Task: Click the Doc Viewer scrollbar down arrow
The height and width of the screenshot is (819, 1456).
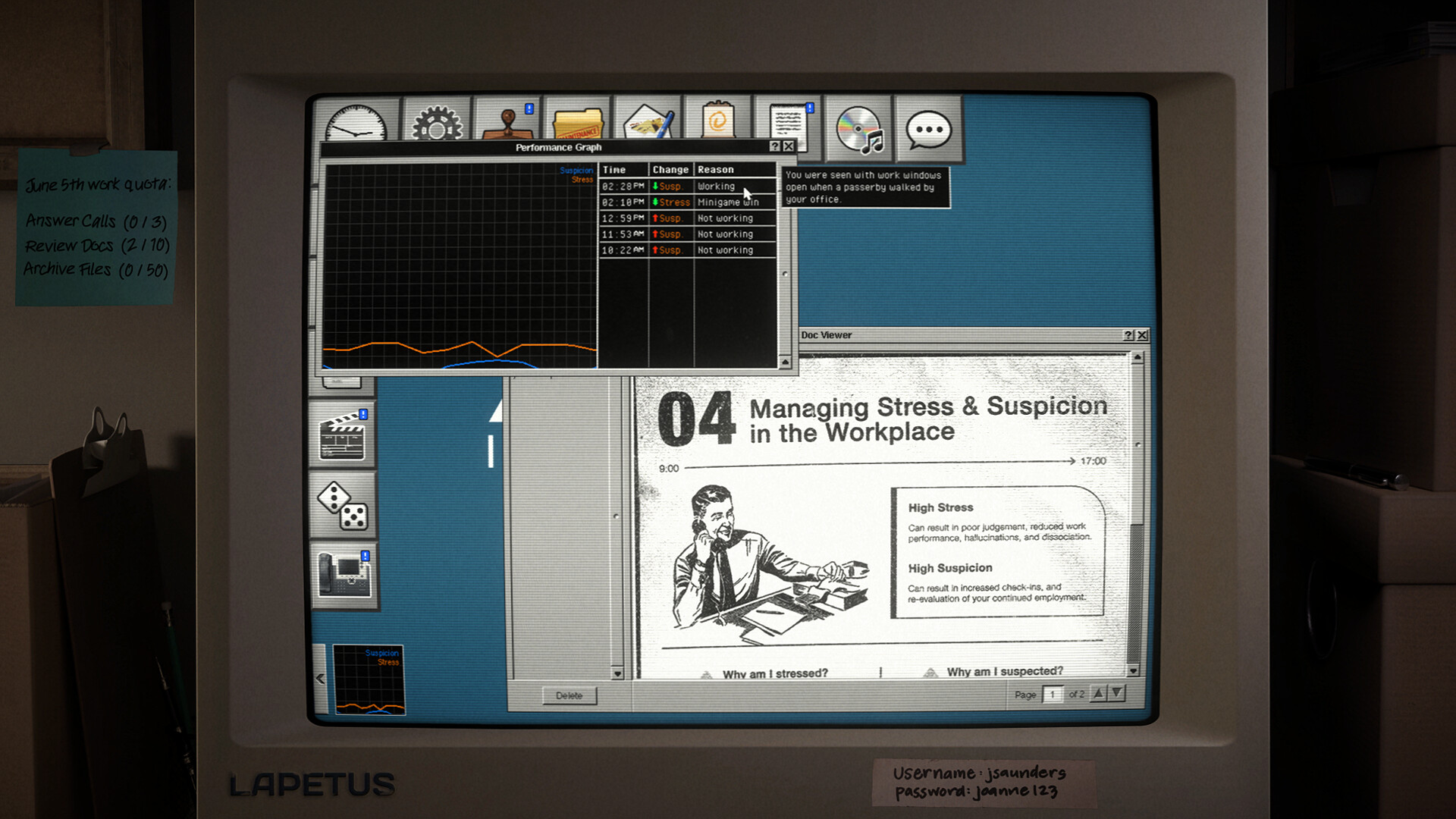Action: pyautogui.click(x=1133, y=671)
